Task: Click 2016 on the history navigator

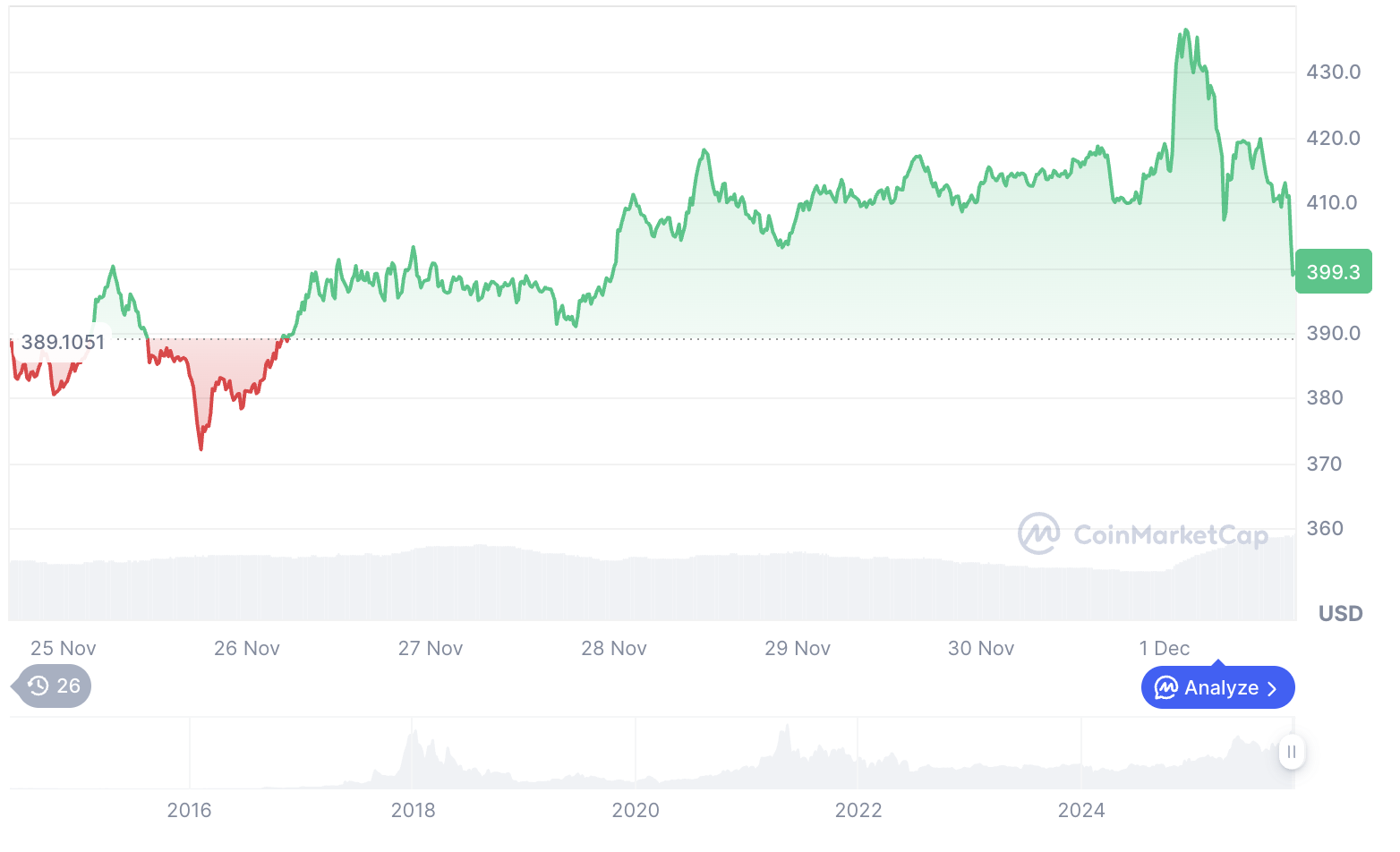Action: coord(189,811)
